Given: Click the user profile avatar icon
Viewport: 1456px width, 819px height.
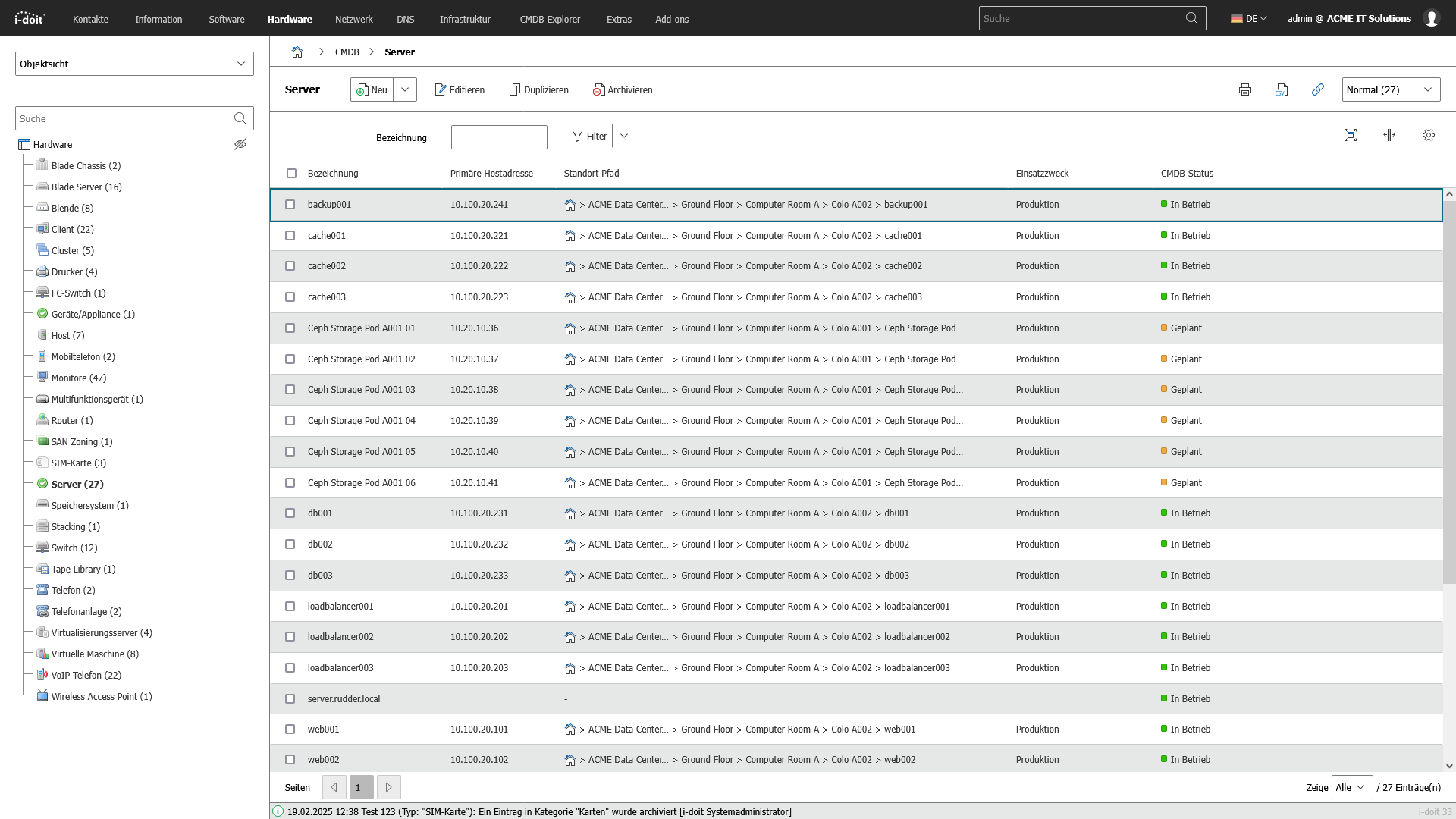Looking at the screenshot, I should pyautogui.click(x=1432, y=18).
